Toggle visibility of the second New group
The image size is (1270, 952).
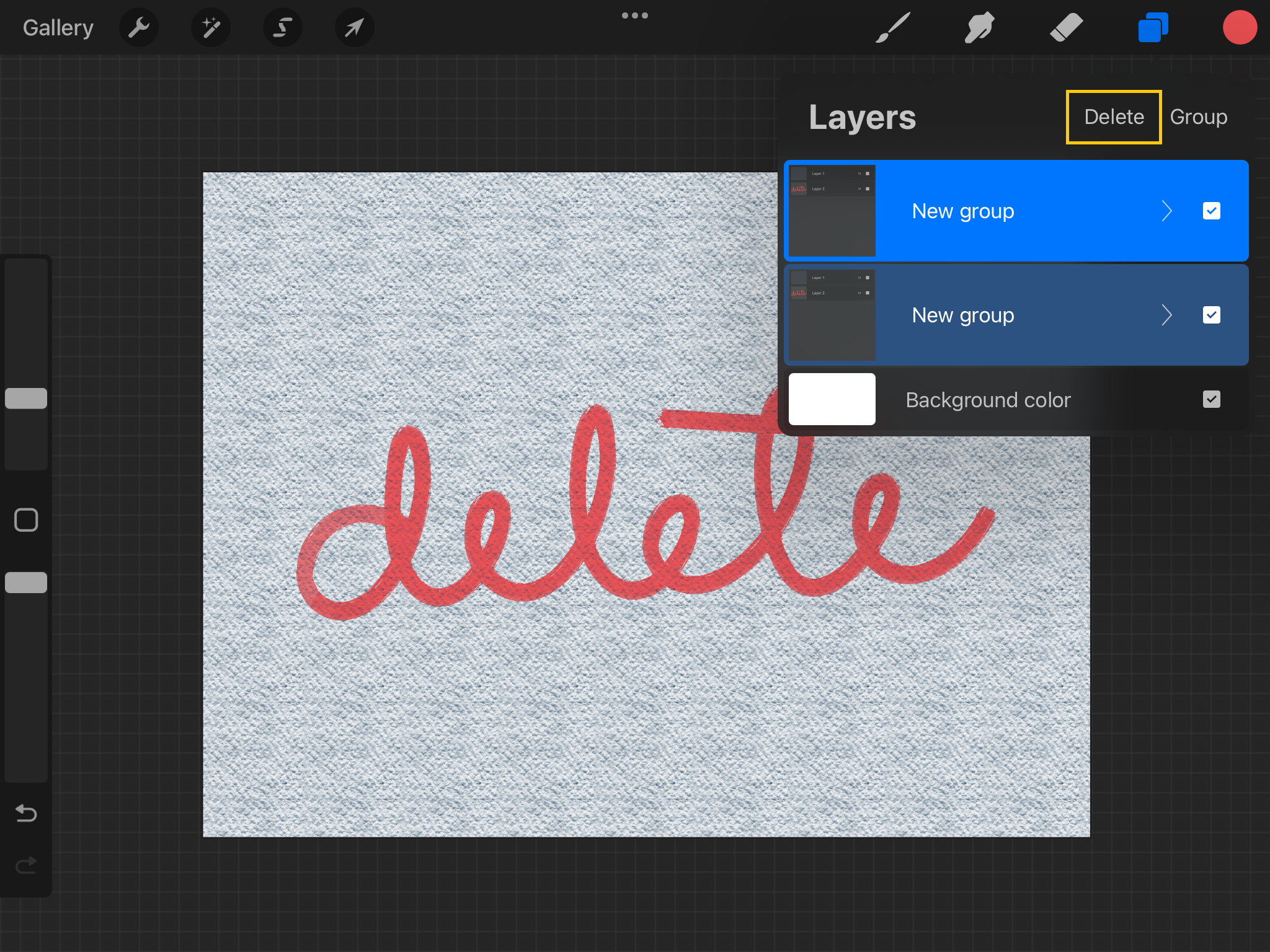[x=1211, y=315]
